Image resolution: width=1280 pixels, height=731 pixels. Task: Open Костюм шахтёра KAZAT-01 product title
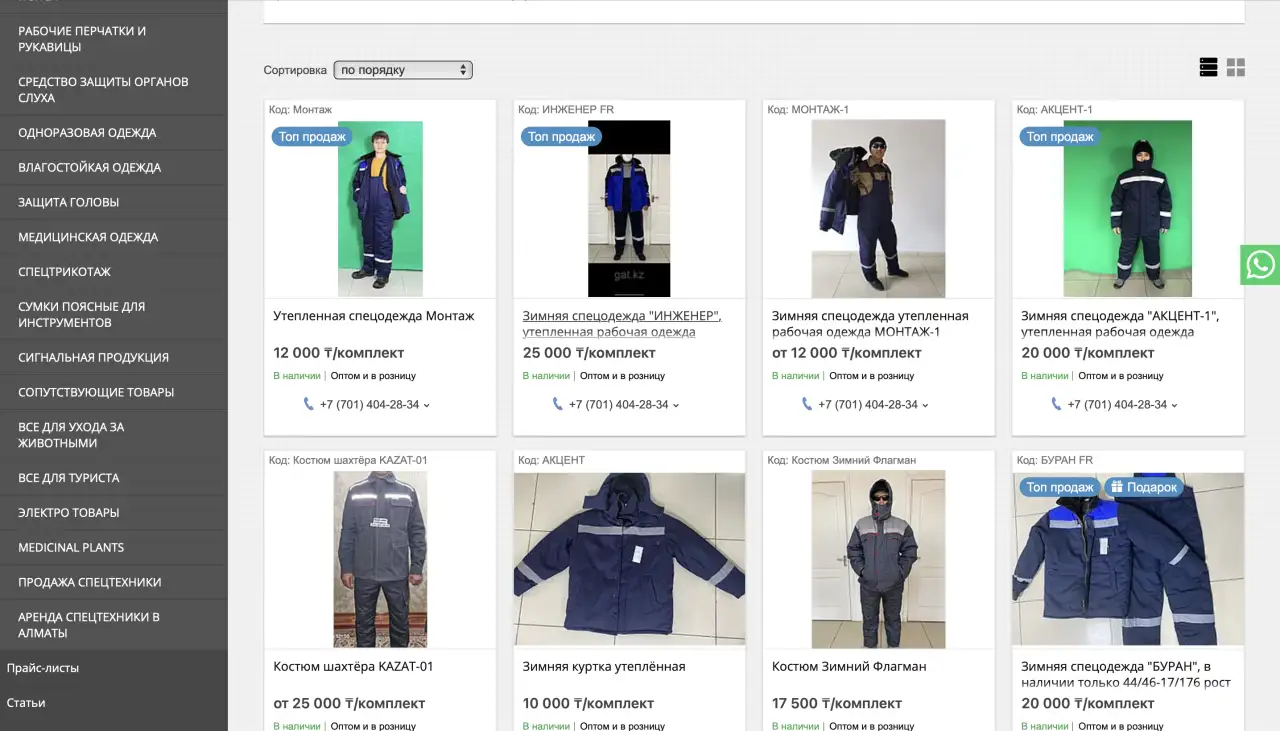point(353,666)
